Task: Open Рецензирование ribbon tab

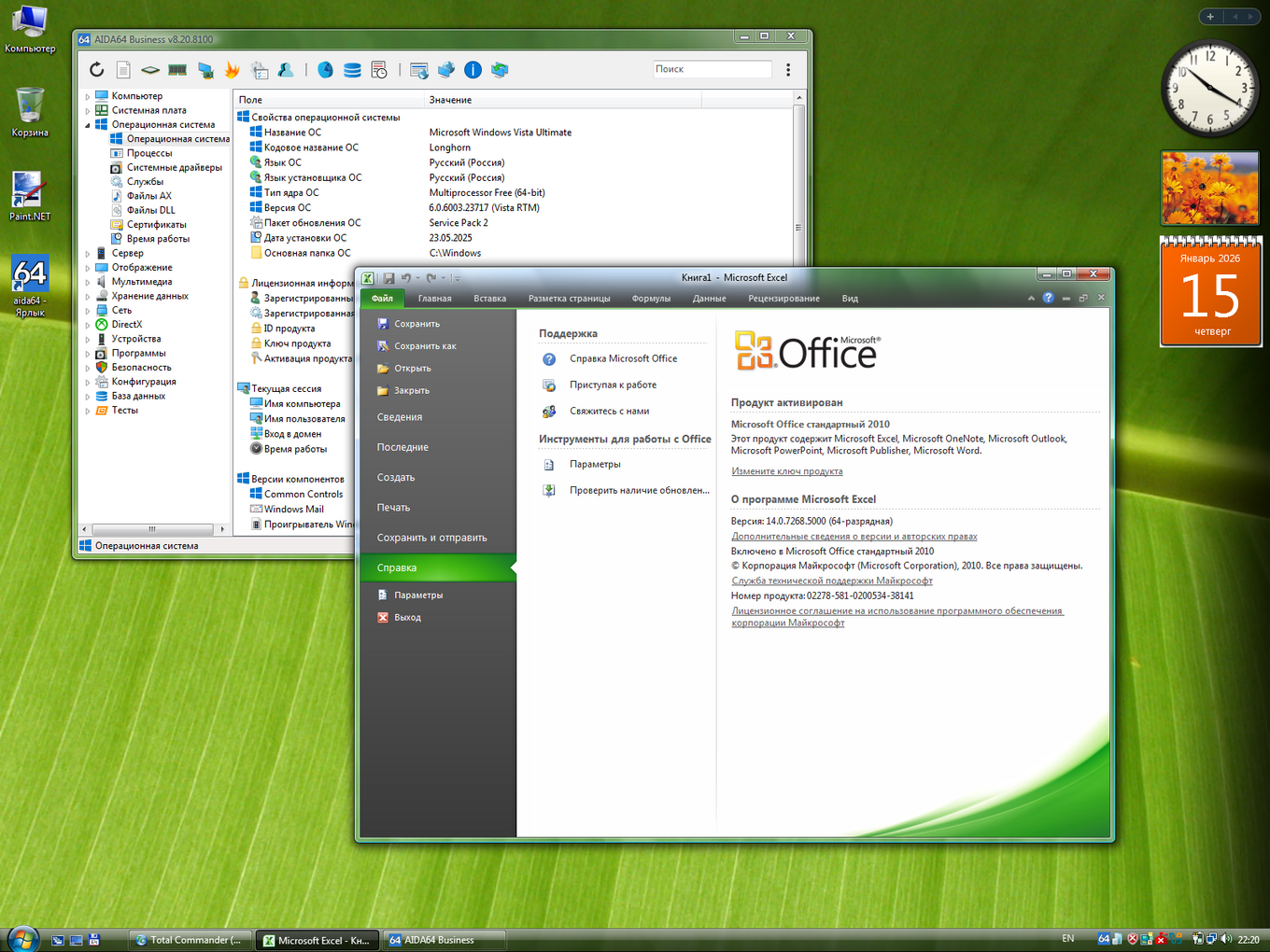Action: (783, 299)
